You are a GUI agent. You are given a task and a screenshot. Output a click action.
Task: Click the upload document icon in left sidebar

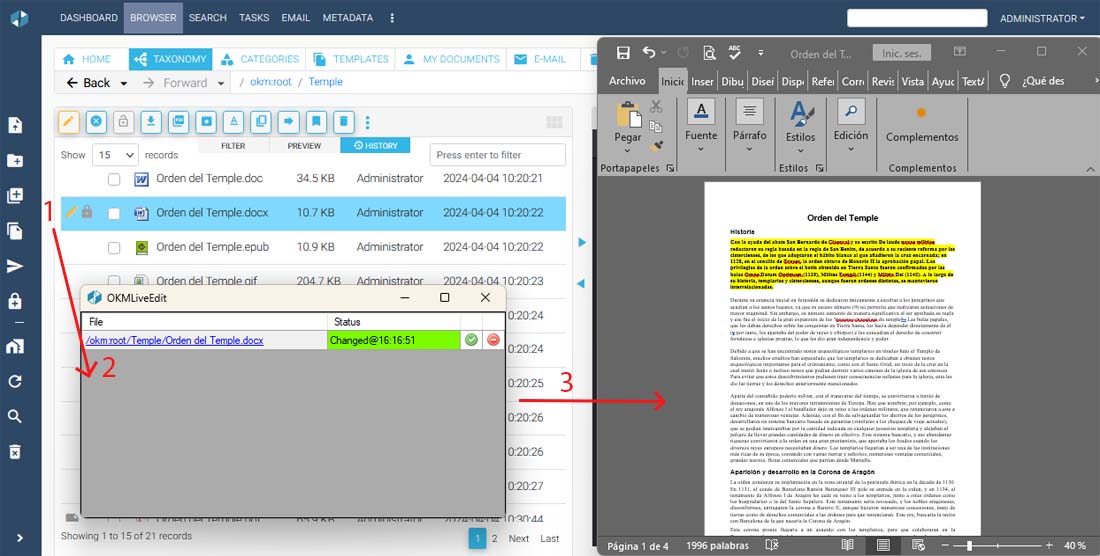(15, 126)
